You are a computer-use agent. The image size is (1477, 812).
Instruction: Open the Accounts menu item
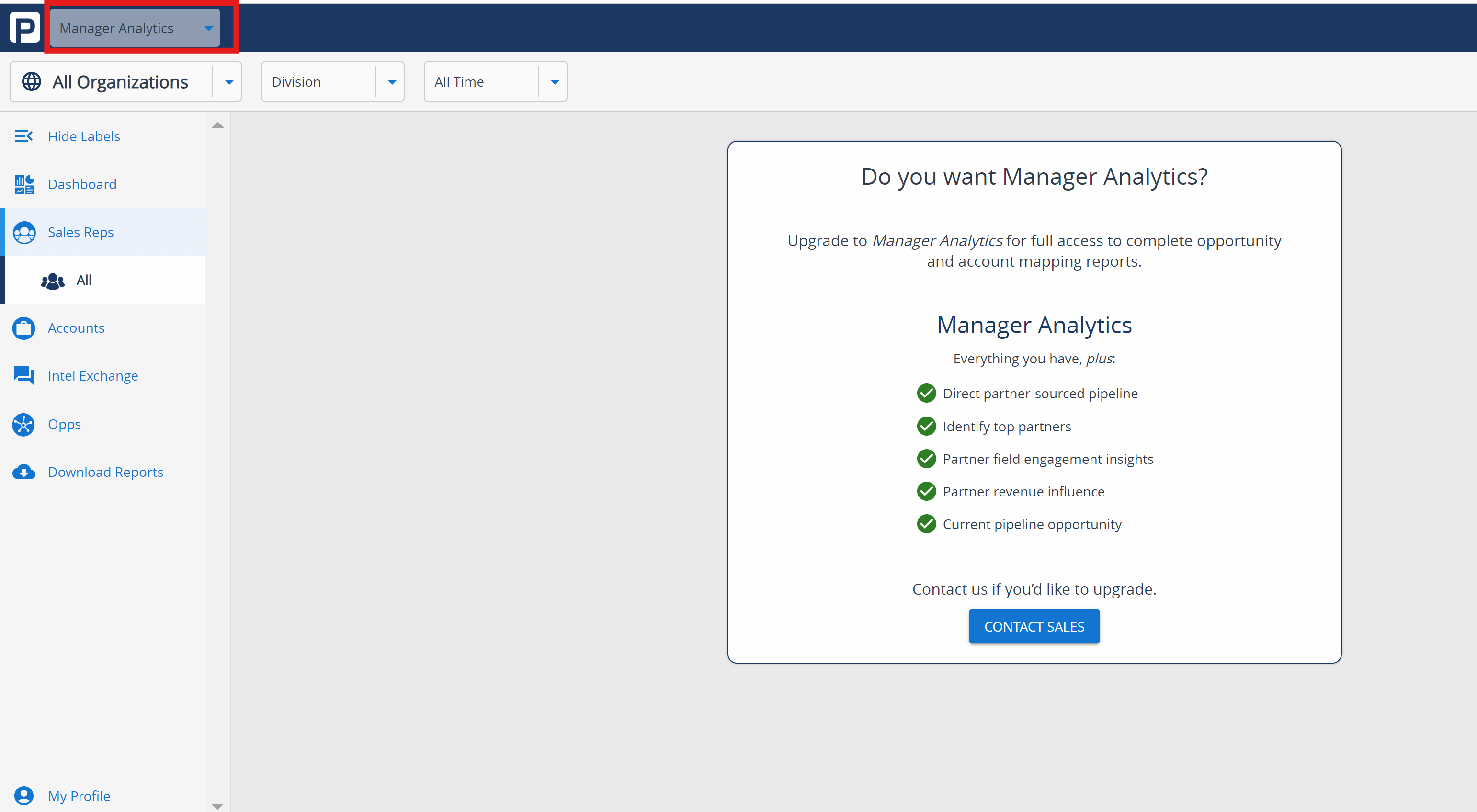pos(76,328)
